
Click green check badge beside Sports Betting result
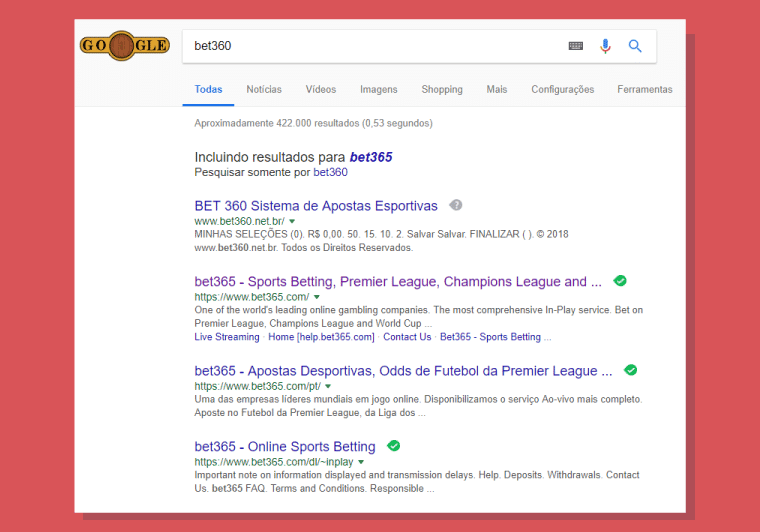[x=620, y=281]
